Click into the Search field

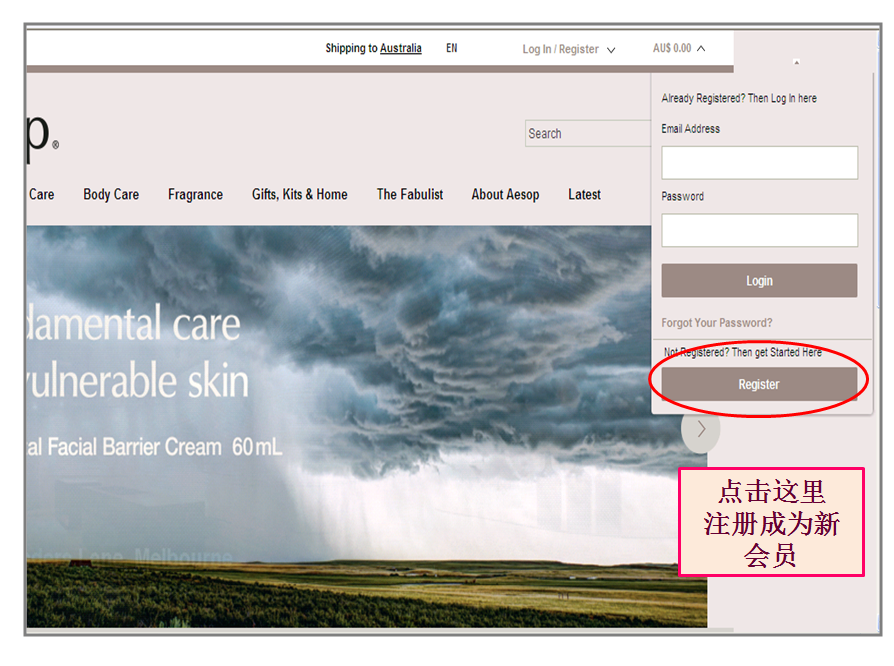click(x=588, y=134)
